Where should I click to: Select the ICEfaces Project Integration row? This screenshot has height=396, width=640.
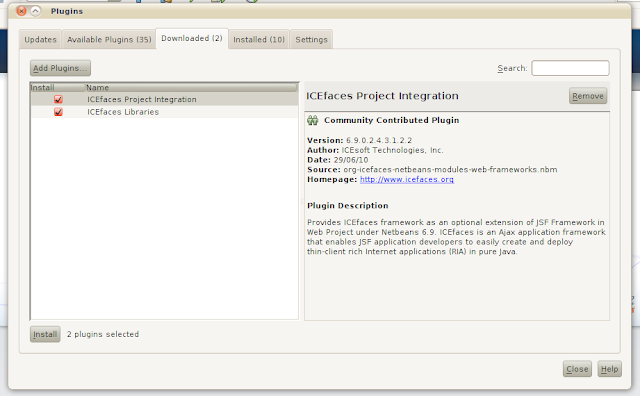[164, 100]
